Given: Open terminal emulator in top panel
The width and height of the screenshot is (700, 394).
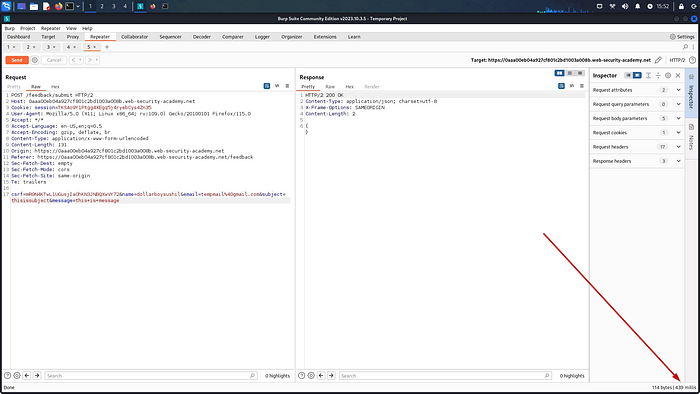Looking at the screenshot, I should click(70, 6).
